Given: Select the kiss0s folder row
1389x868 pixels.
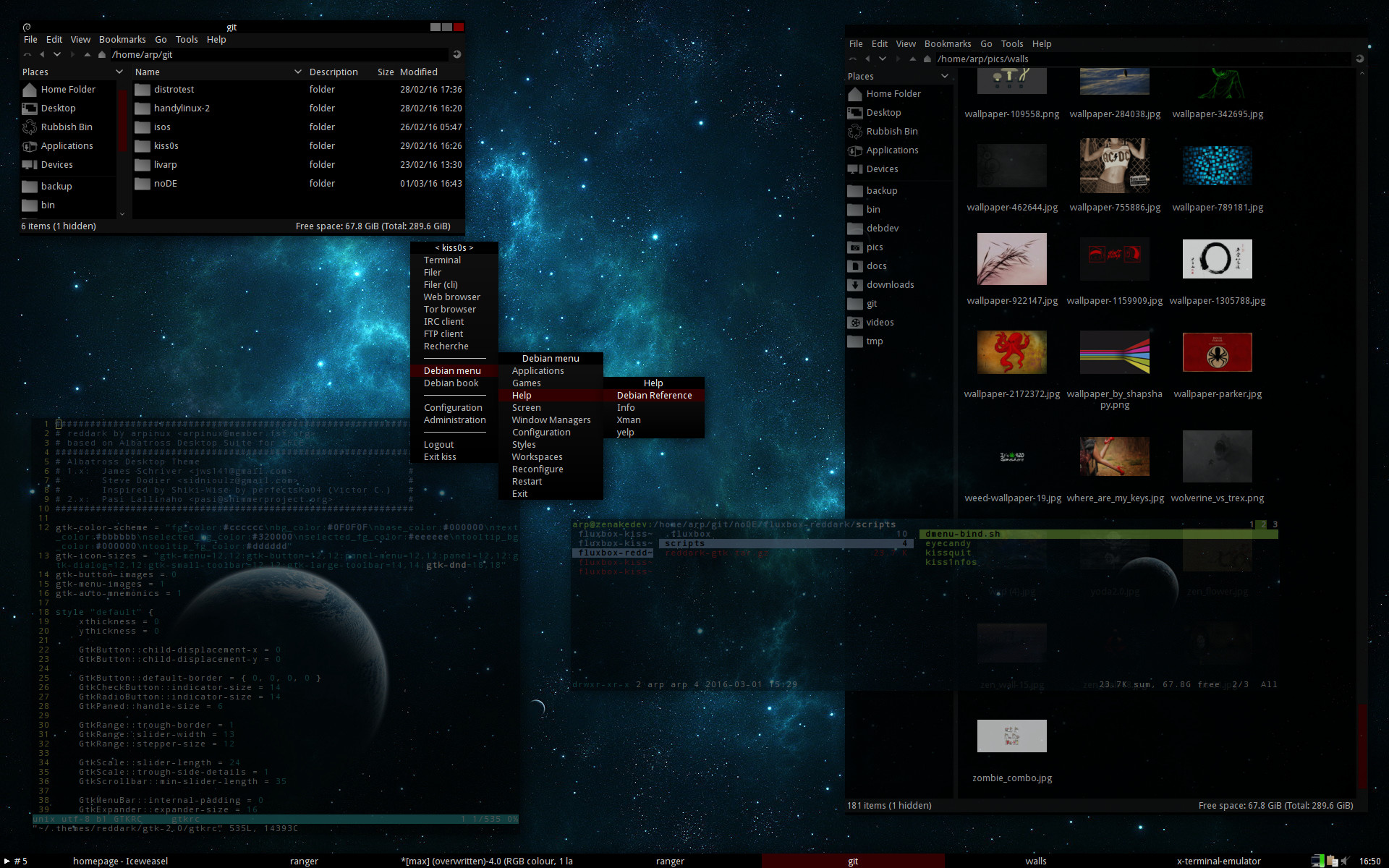Looking at the screenshot, I should (x=298, y=146).
